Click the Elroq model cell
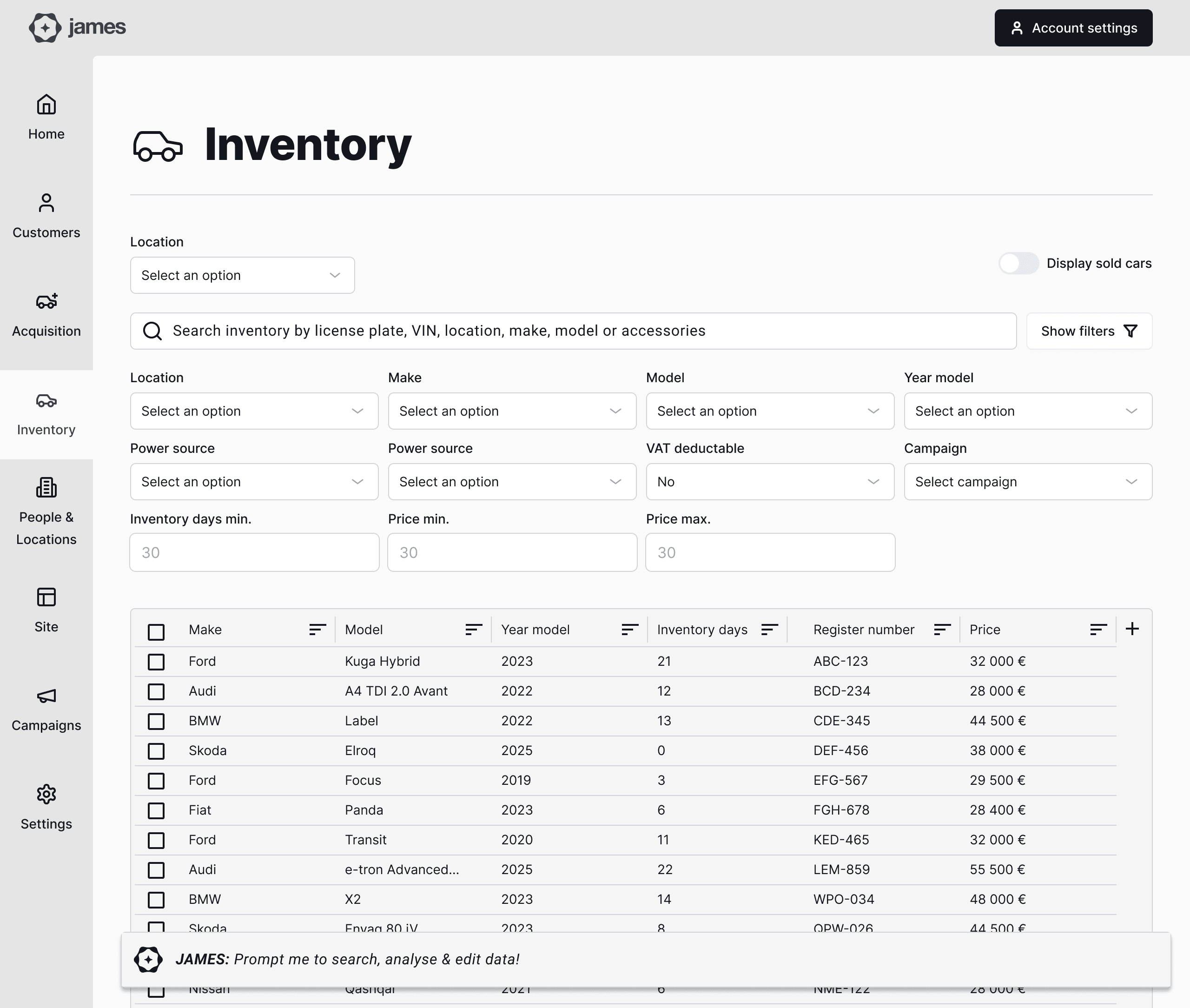This screenshot has height=1008, width=1190. point(360,751)
